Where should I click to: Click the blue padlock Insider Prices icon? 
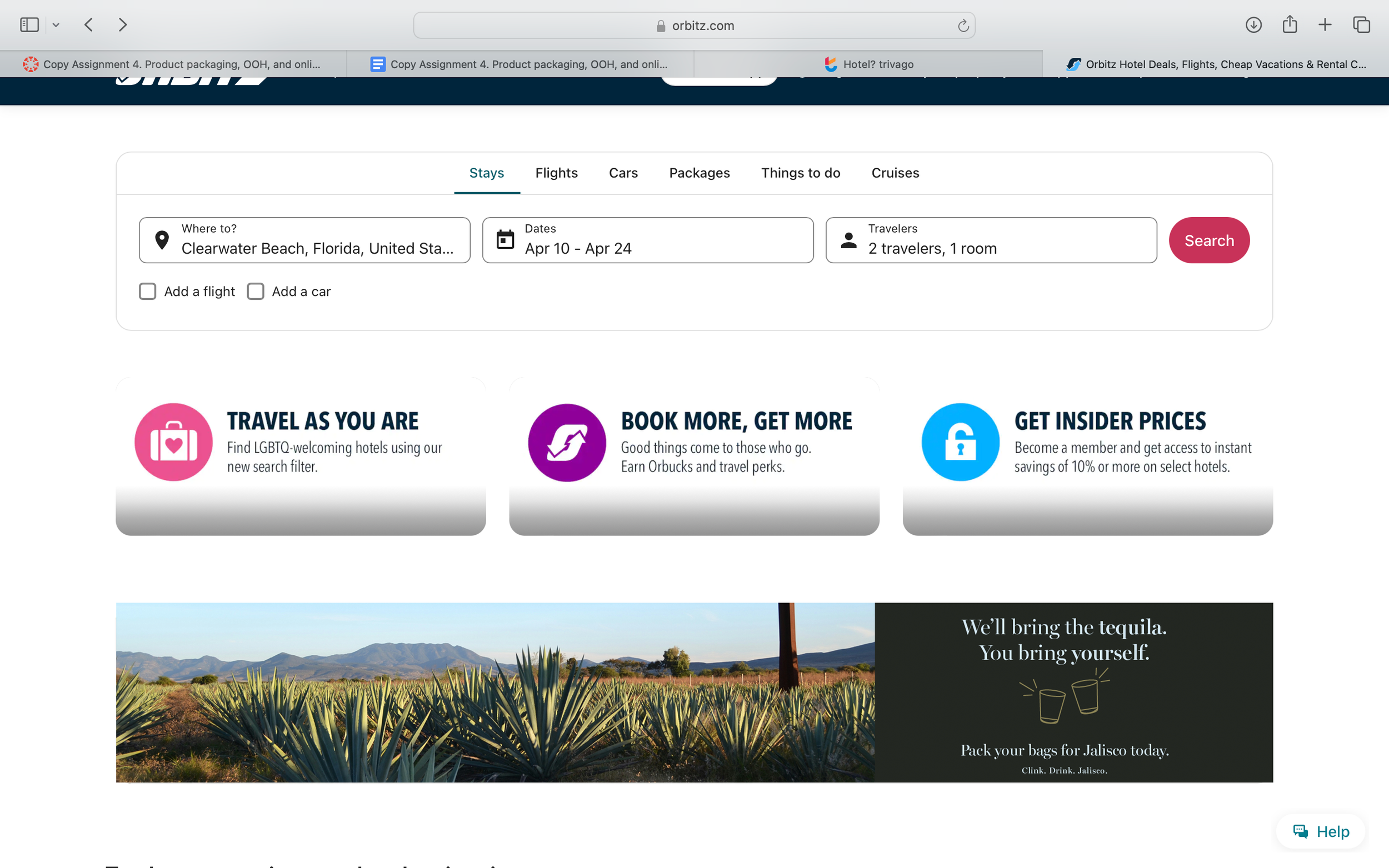click(x=960, y=441)
